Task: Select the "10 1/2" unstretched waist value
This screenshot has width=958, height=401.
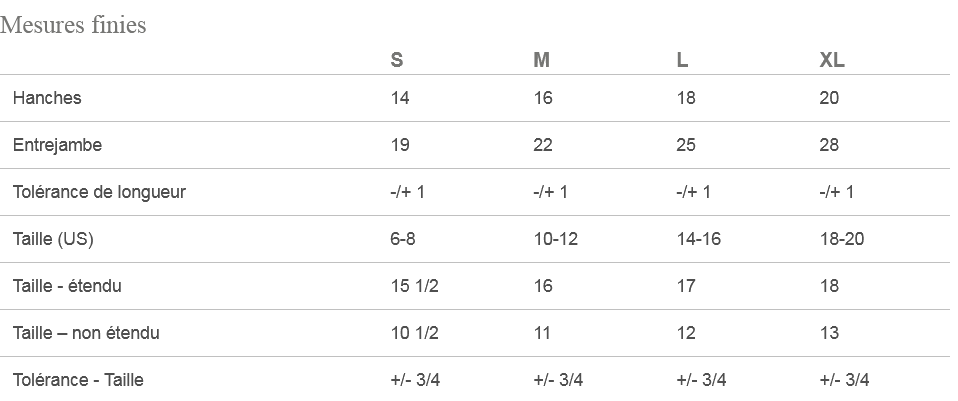Action: [414, 333]
